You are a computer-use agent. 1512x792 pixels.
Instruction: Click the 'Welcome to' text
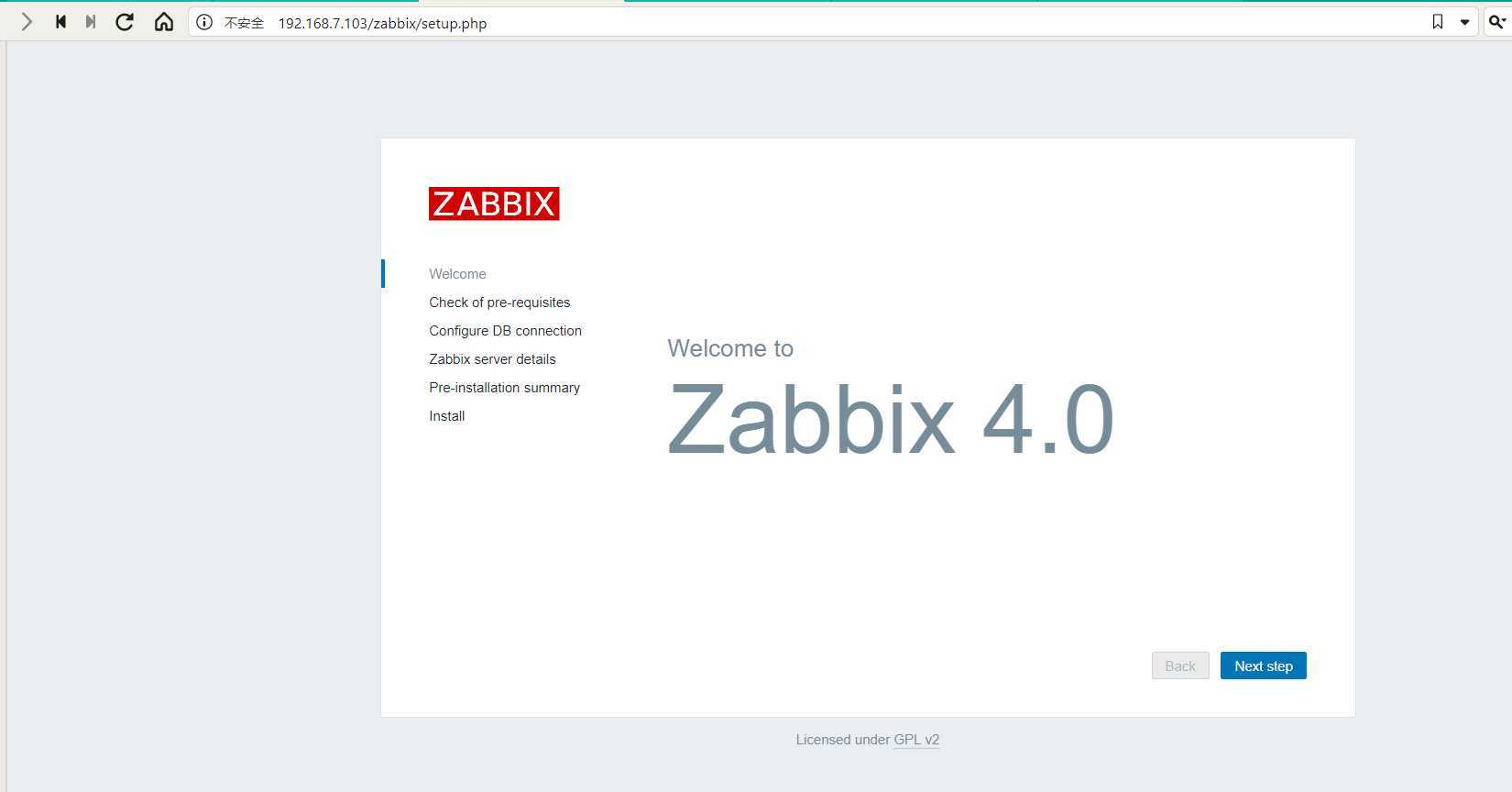tap(730, 348)
